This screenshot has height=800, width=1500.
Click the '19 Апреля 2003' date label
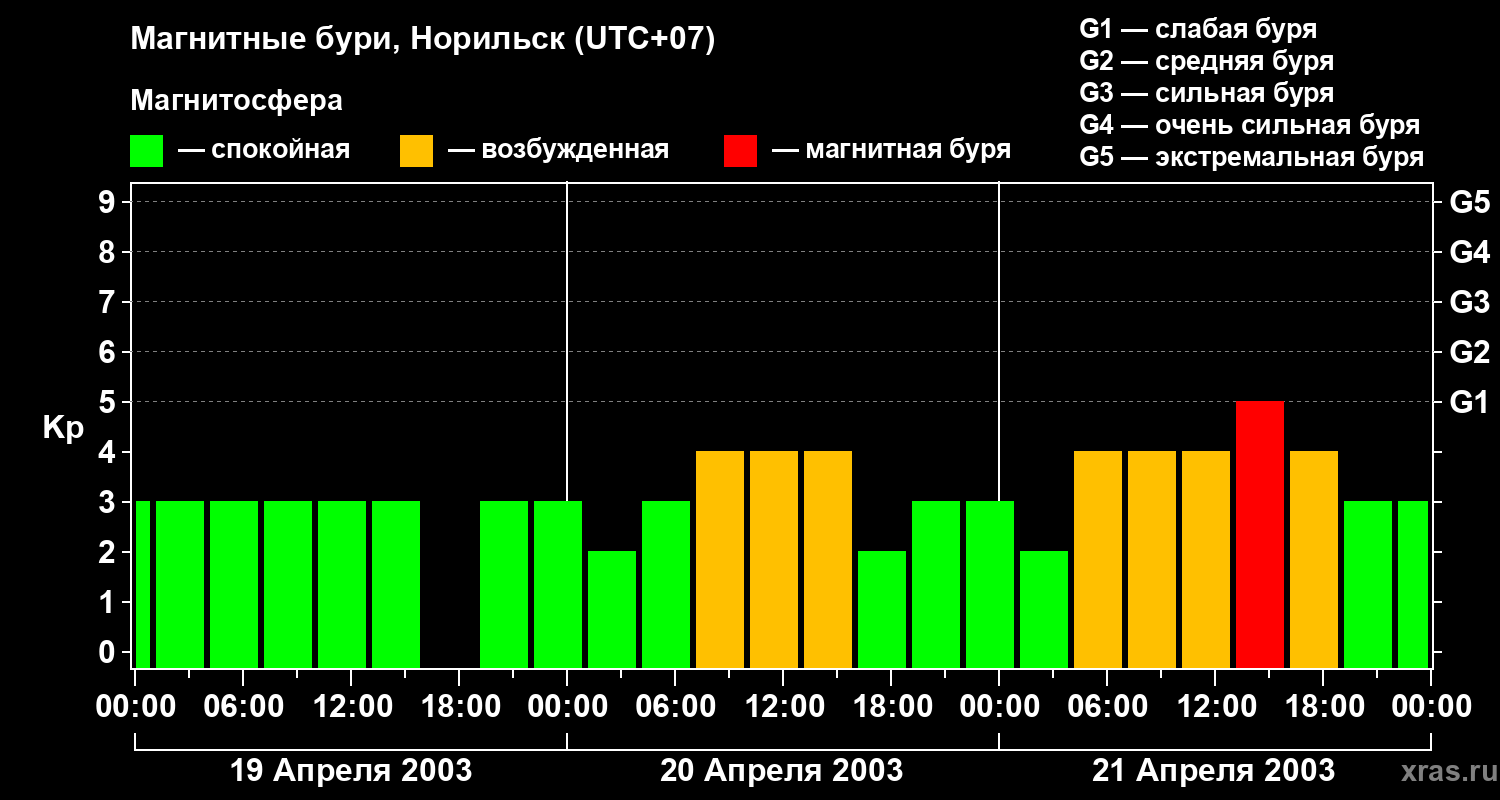(351, 771)
